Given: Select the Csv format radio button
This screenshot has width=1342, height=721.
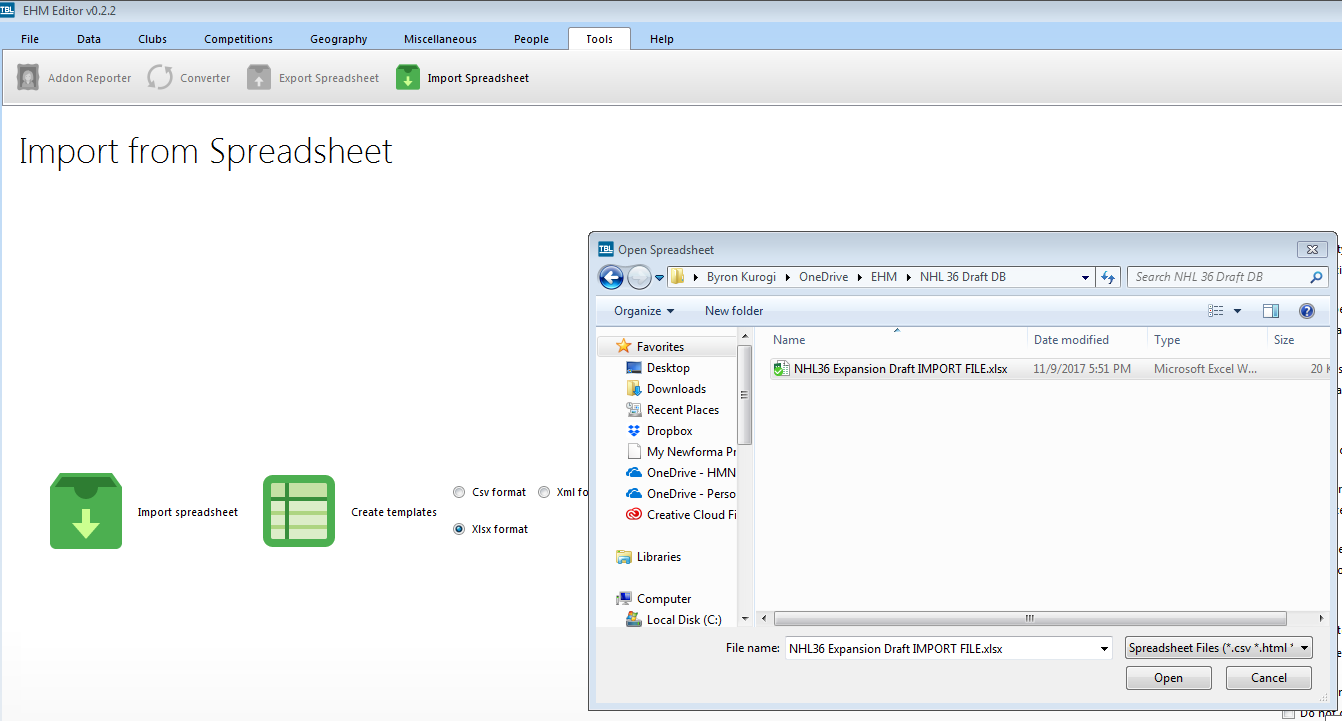Looking at the screenshot, I should [x=459, y=492].
